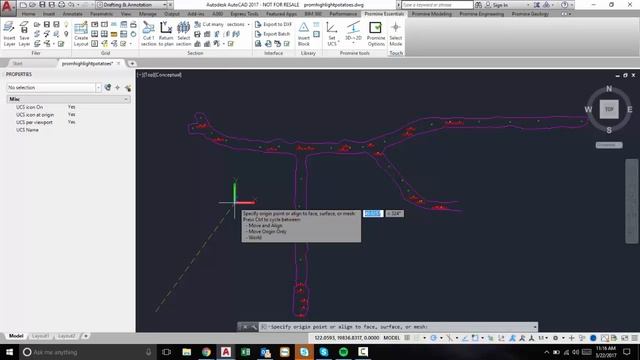Click the Select Mode touch tool

(396, 33)
